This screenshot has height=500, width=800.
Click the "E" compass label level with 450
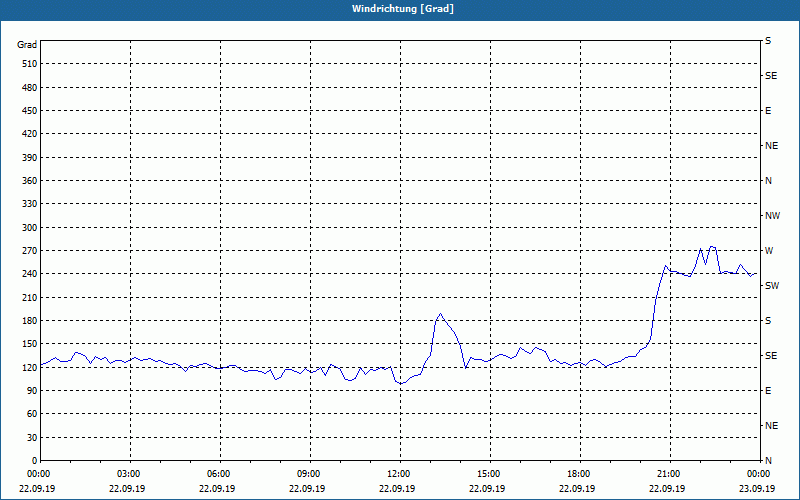768,111
